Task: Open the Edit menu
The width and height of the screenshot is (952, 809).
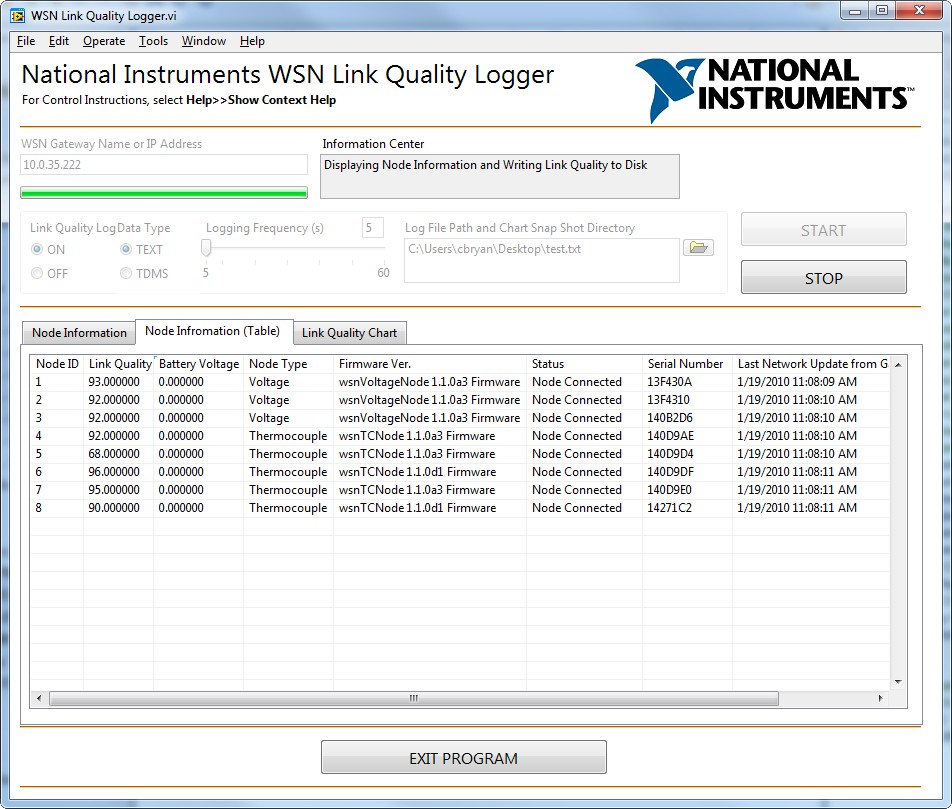Action: click(x=59, y=41)
